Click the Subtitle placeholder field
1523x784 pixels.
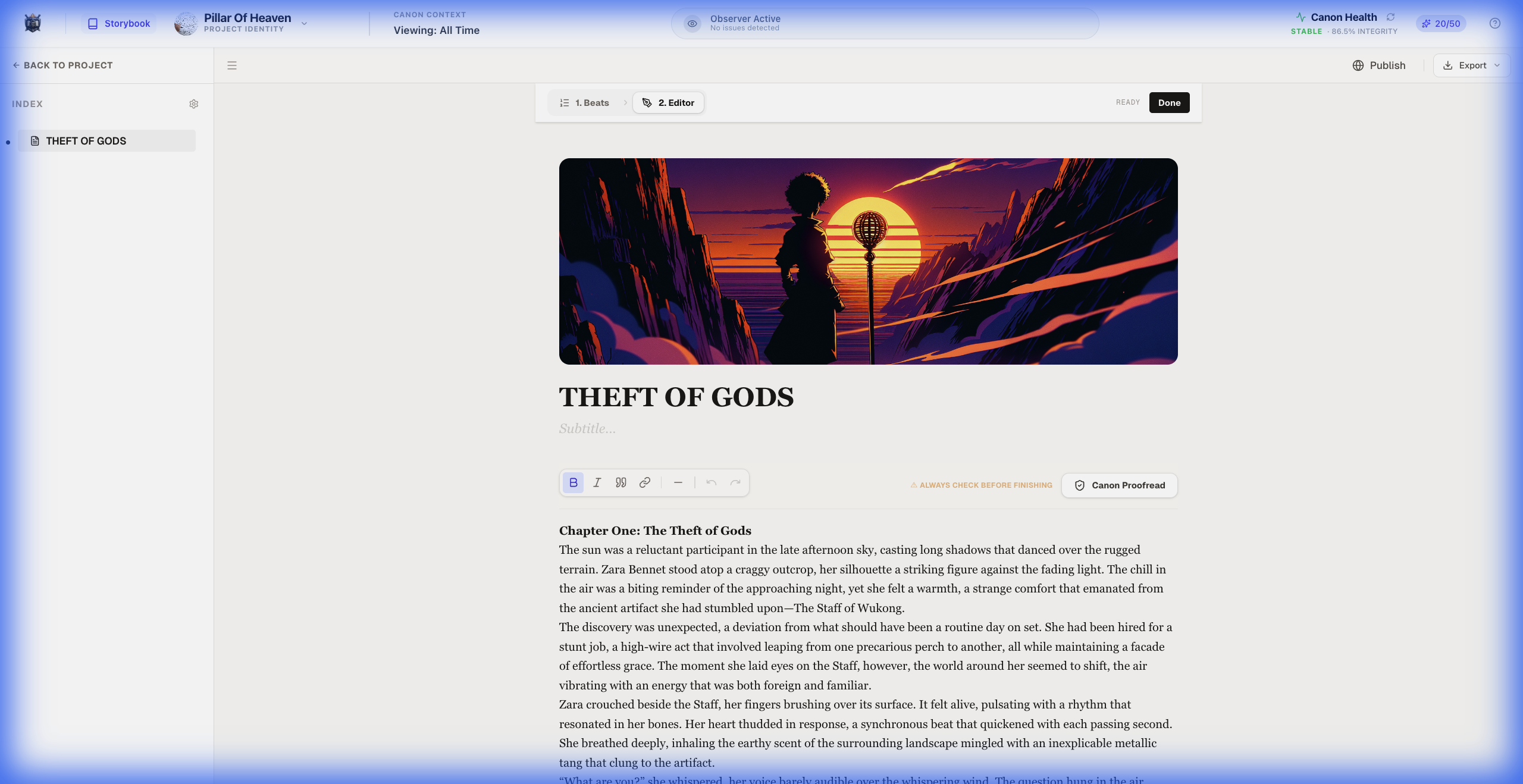[x=587, y=428]
